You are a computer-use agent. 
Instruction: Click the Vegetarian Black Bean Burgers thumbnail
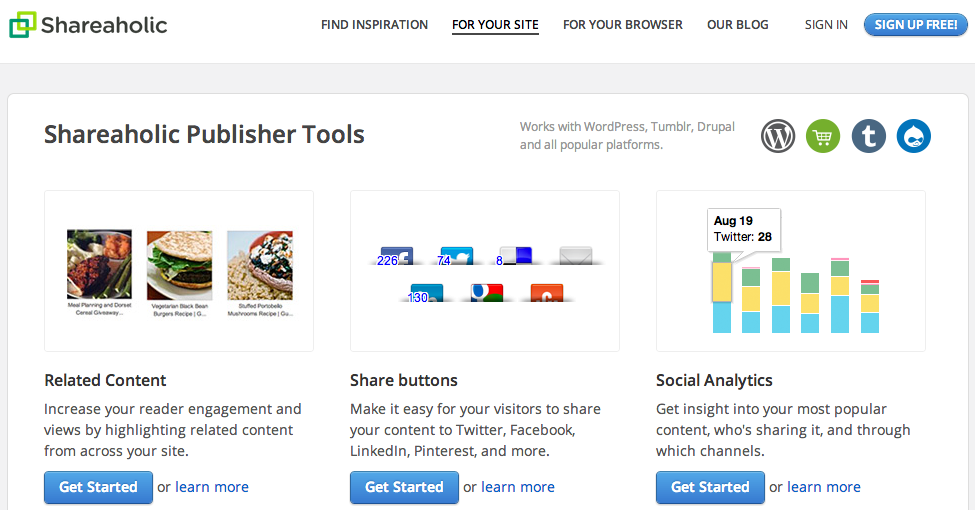[180, 266]
